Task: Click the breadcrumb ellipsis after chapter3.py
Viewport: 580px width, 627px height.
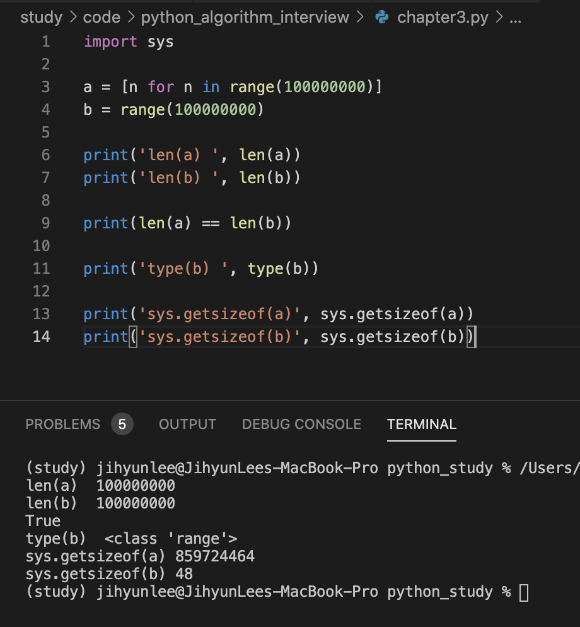Action: point(515,19)
